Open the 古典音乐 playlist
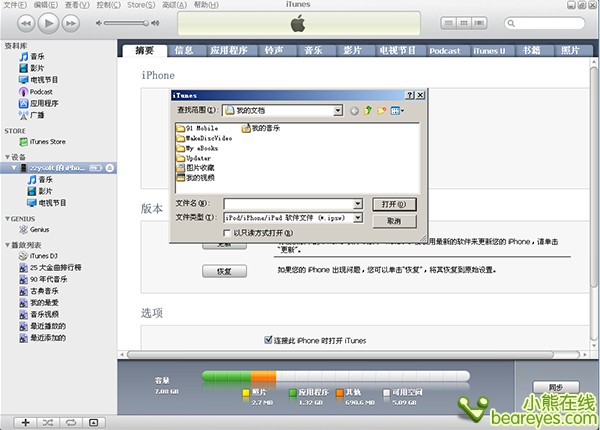600x430 pixels. point(44,292)
